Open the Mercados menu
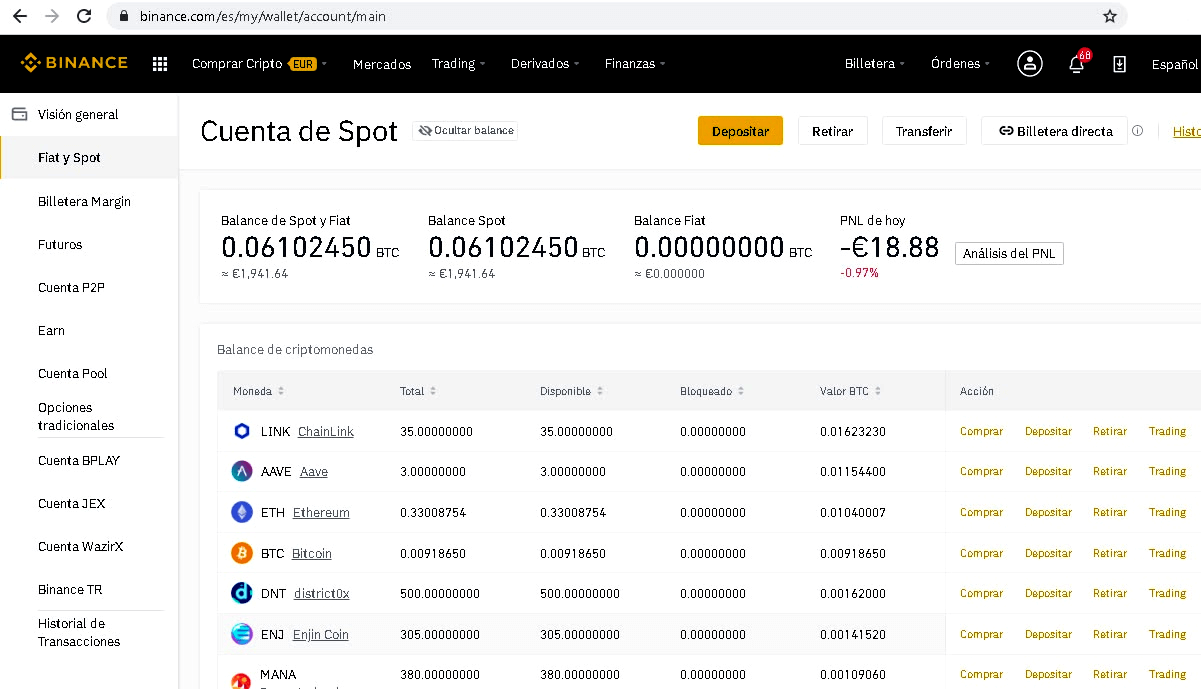The width and height of the screenshot is (1201, 689). 381,63
